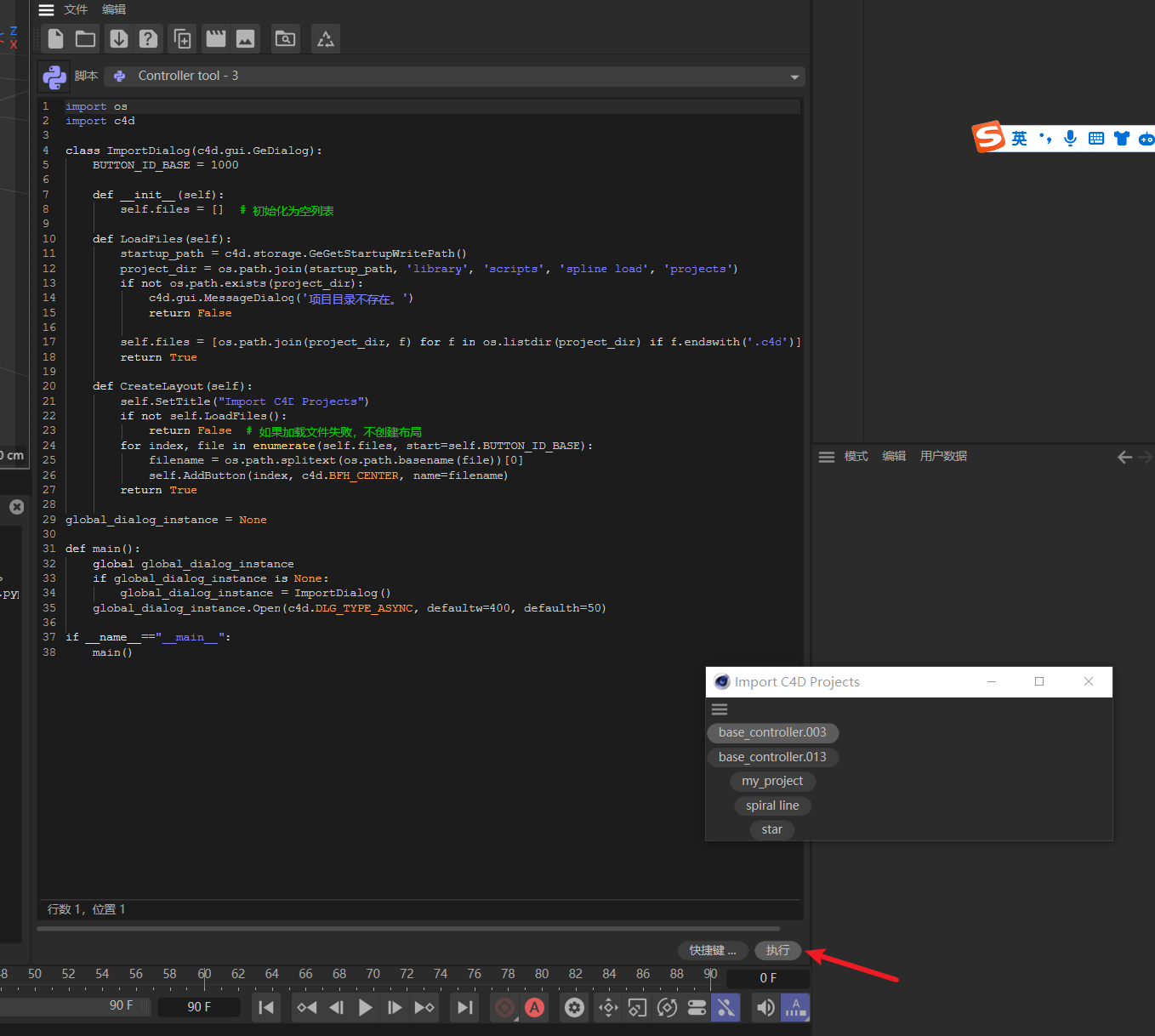Click spiral line button in Import dialog

pyautogui.click(x=772, y=805)
